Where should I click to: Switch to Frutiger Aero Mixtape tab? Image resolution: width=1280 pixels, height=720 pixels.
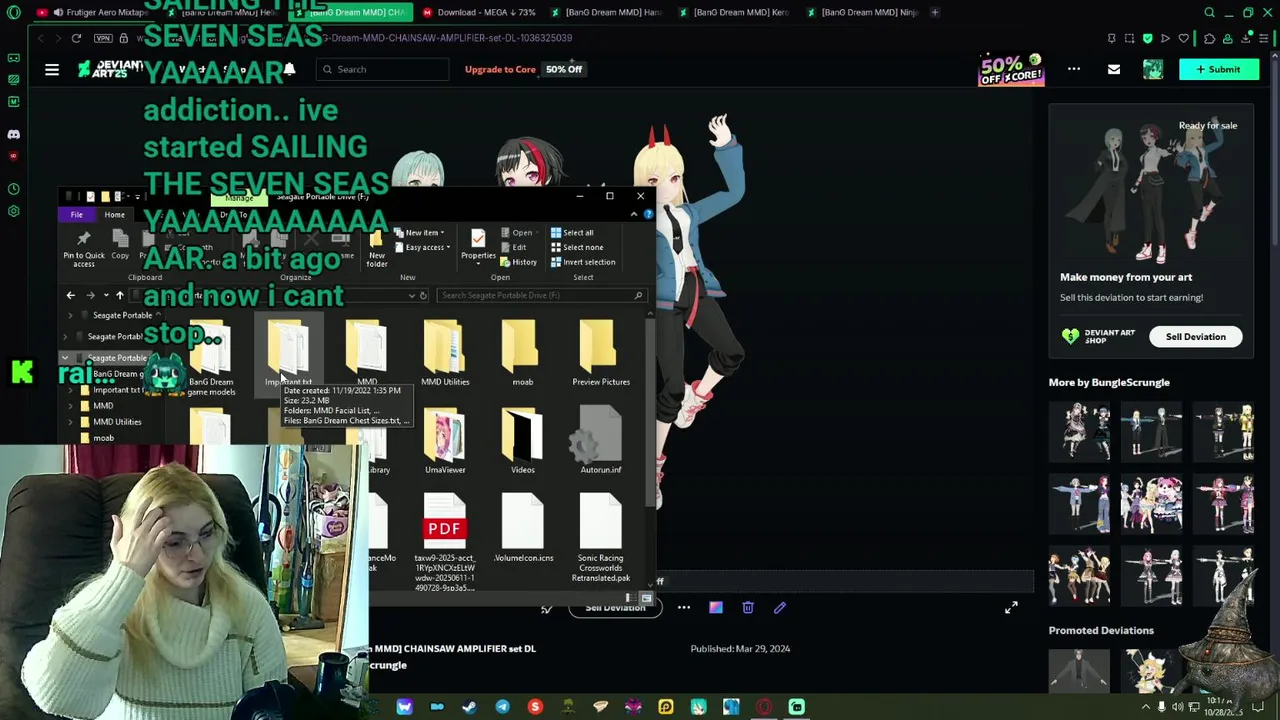98,12
